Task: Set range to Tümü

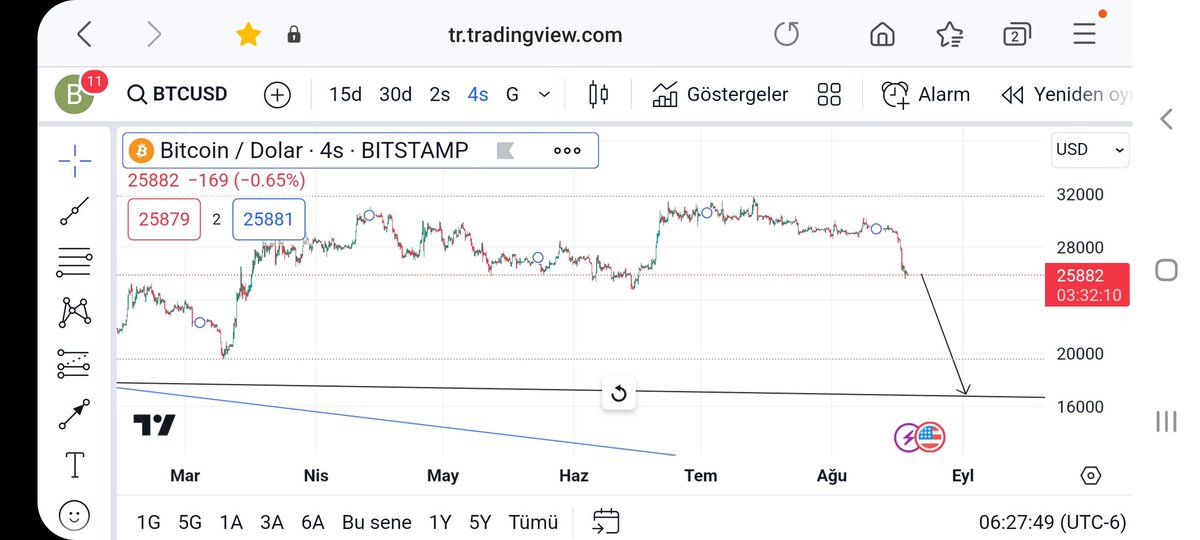Action: (x=533, y=522)
